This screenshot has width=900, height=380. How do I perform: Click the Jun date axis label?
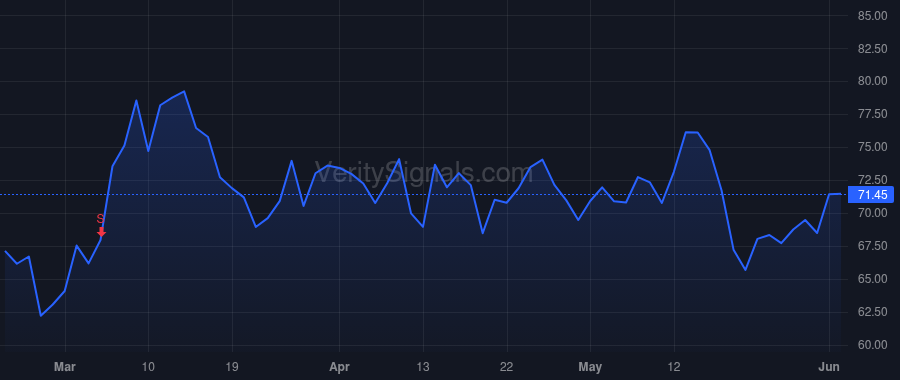click(829, 367)
